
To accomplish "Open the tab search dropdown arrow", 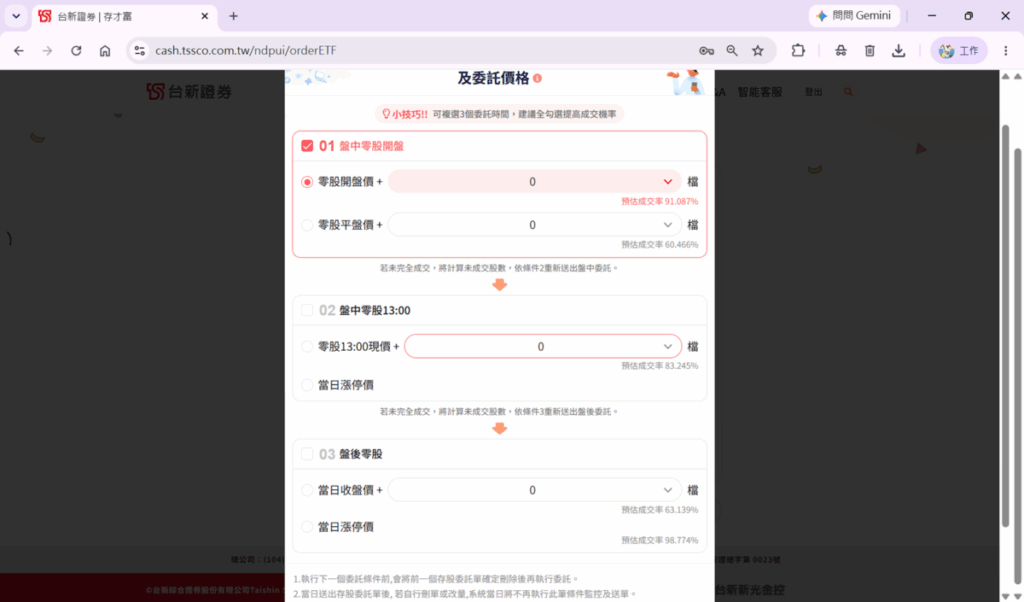I will [x=16, y=16].
